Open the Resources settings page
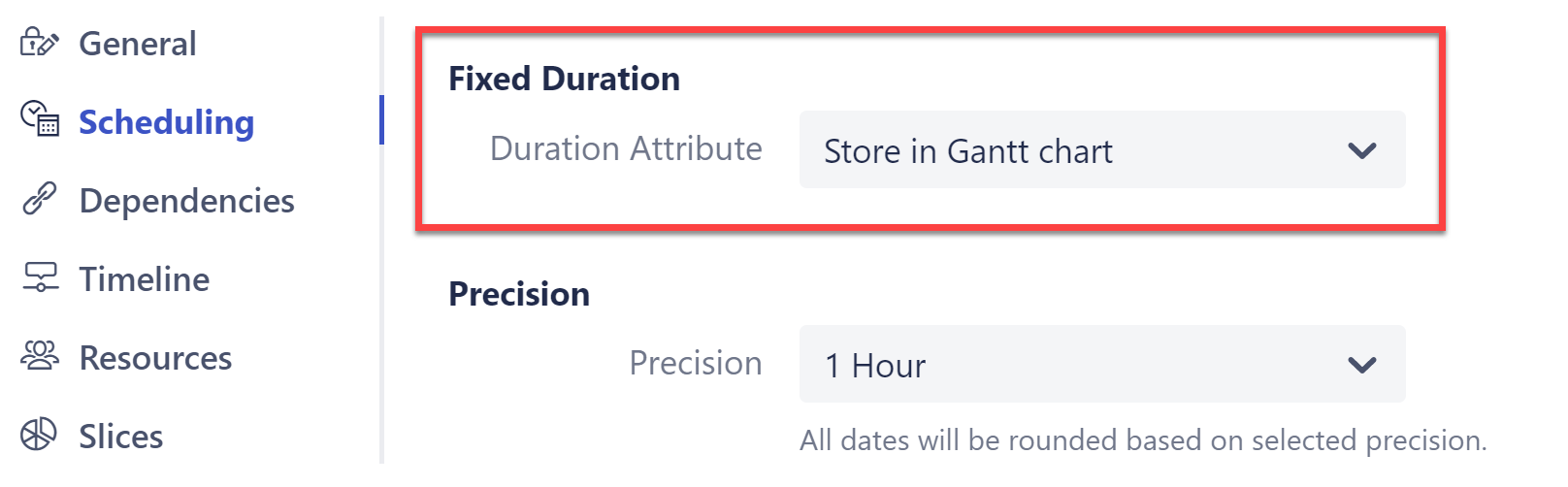The image size is (1568, 487). point(155,358)
